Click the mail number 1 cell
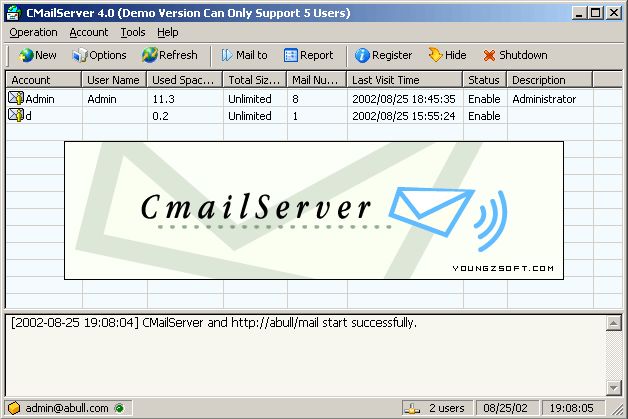 [295, 116]
